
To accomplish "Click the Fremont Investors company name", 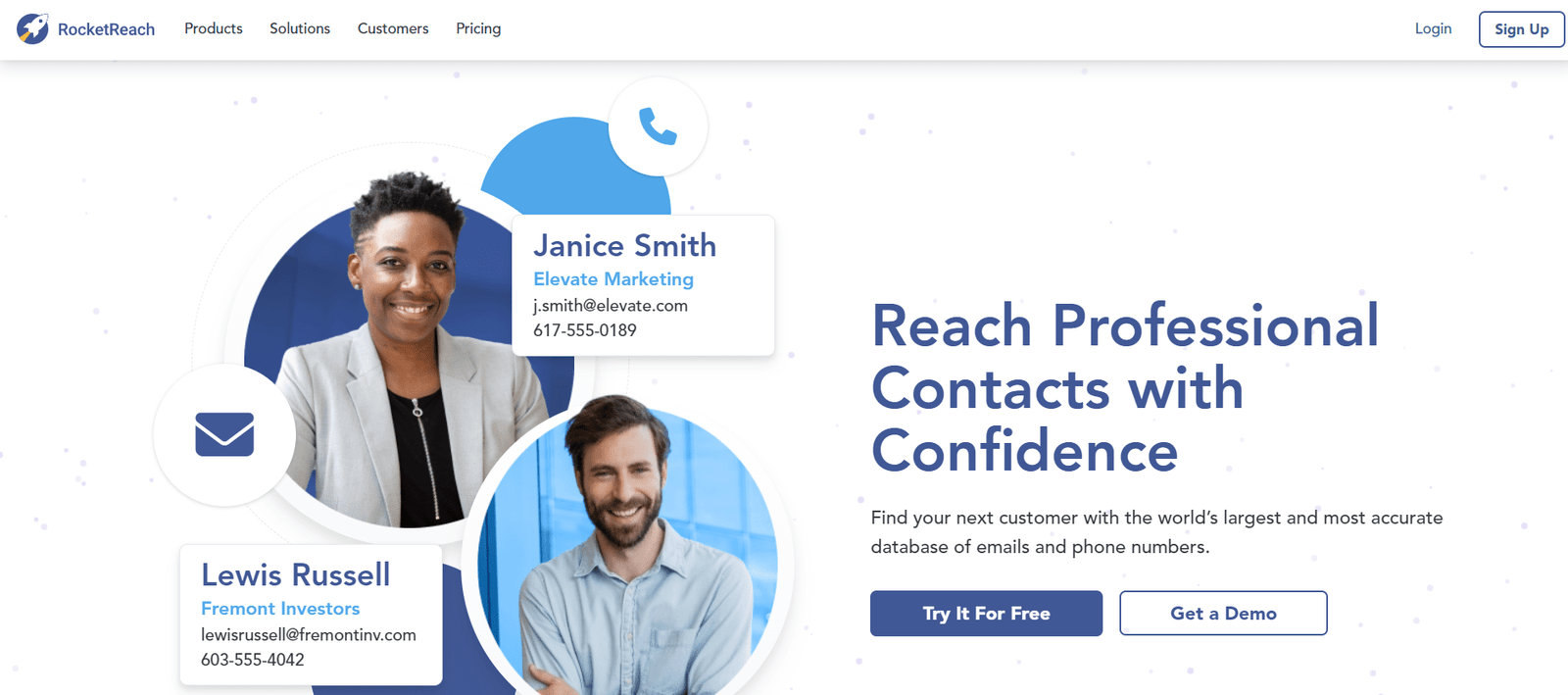I will pos(280,609).
